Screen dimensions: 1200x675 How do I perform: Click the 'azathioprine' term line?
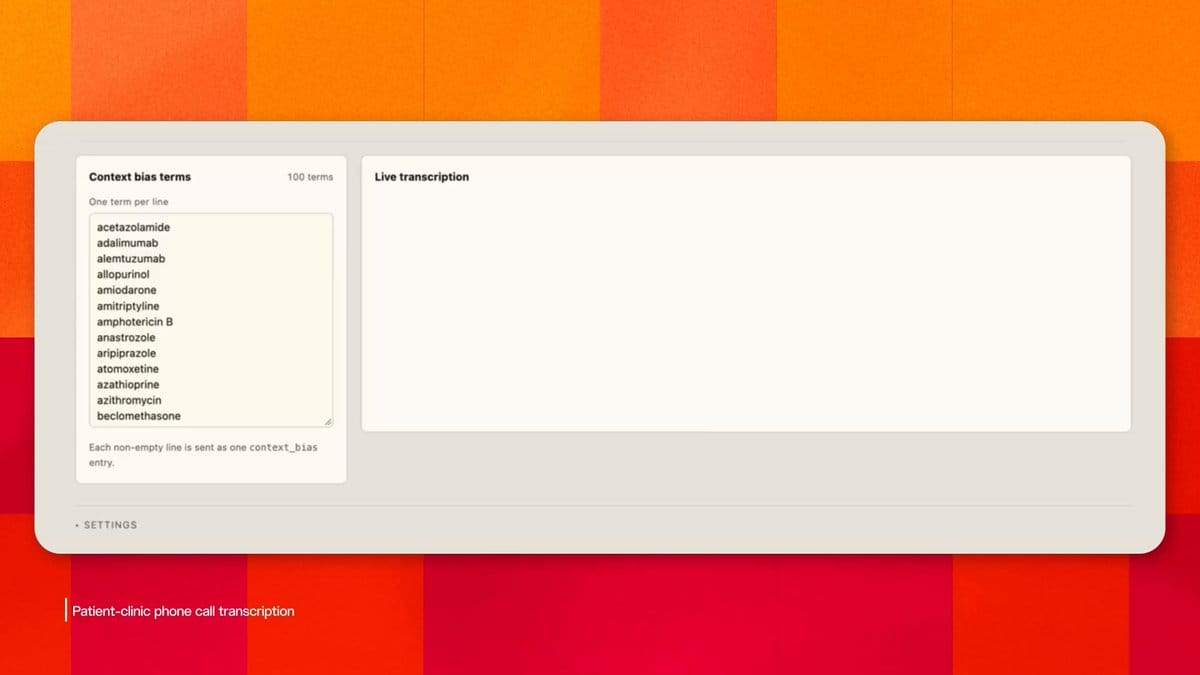tap(128, 385)
